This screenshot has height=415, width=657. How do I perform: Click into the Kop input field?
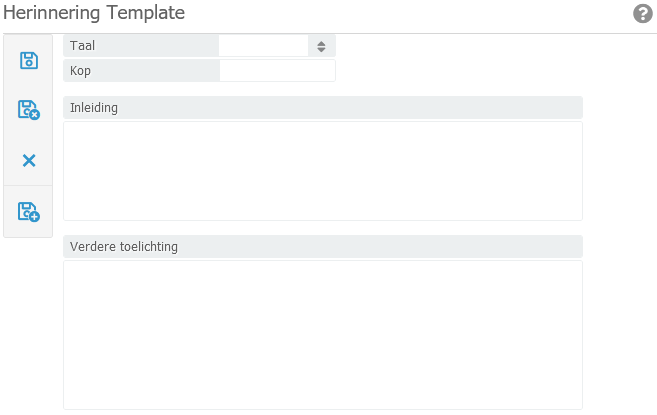277,71
